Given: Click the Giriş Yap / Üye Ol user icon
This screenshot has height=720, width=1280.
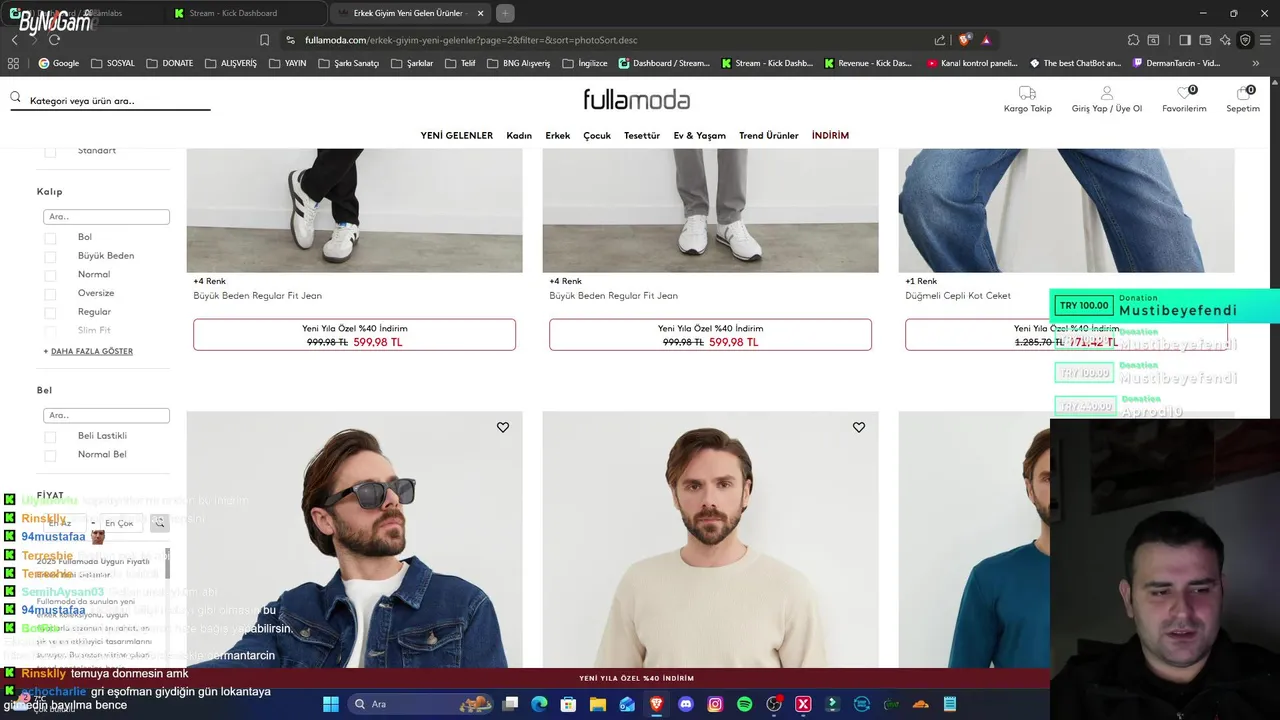Looking at the screenshot, I should click(1107, 93).
